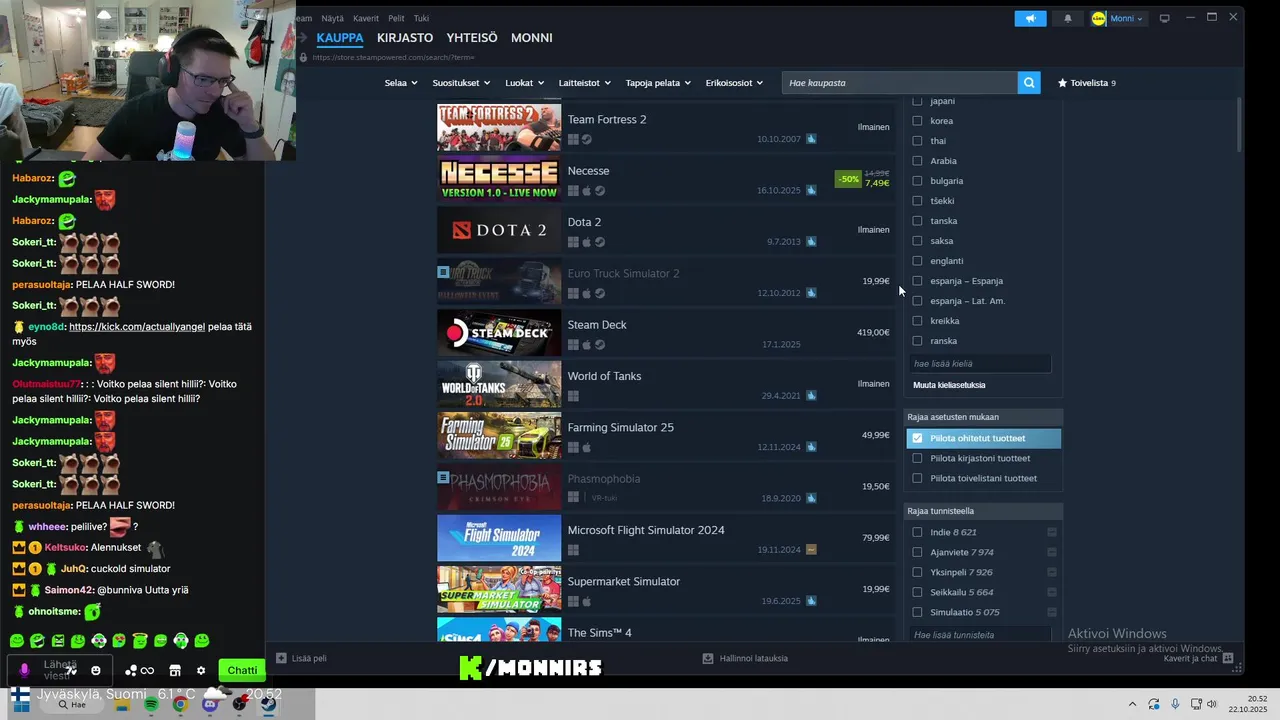Click the green Chatti button
1280x720 pixels.
[242, 671]
